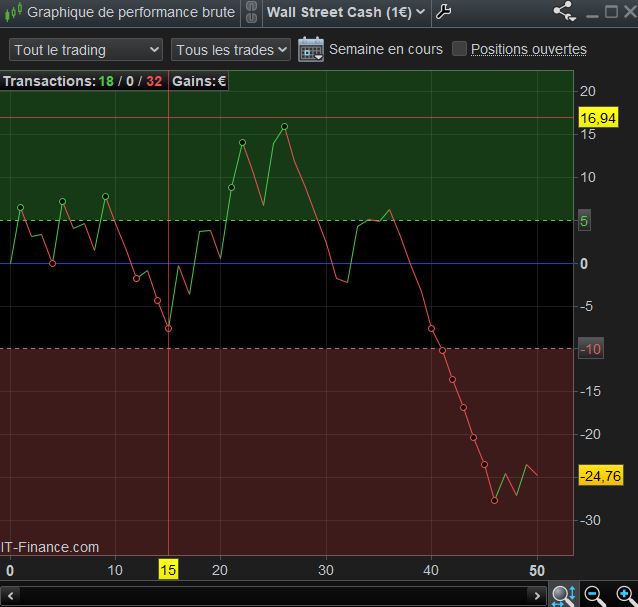Screen dimensions: 638x607
Task: Click the horizontal scrollbar track
Action: click(x=274, y=596)
